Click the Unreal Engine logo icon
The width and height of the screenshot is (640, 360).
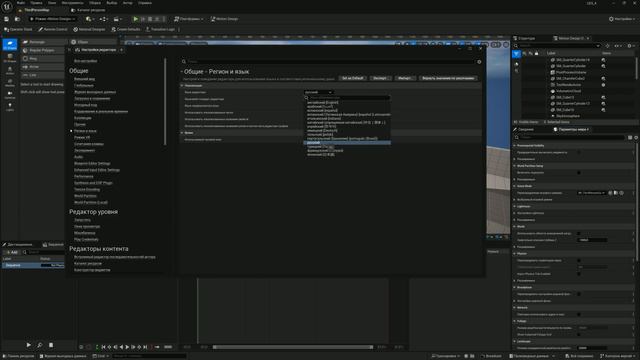point(7,6)
